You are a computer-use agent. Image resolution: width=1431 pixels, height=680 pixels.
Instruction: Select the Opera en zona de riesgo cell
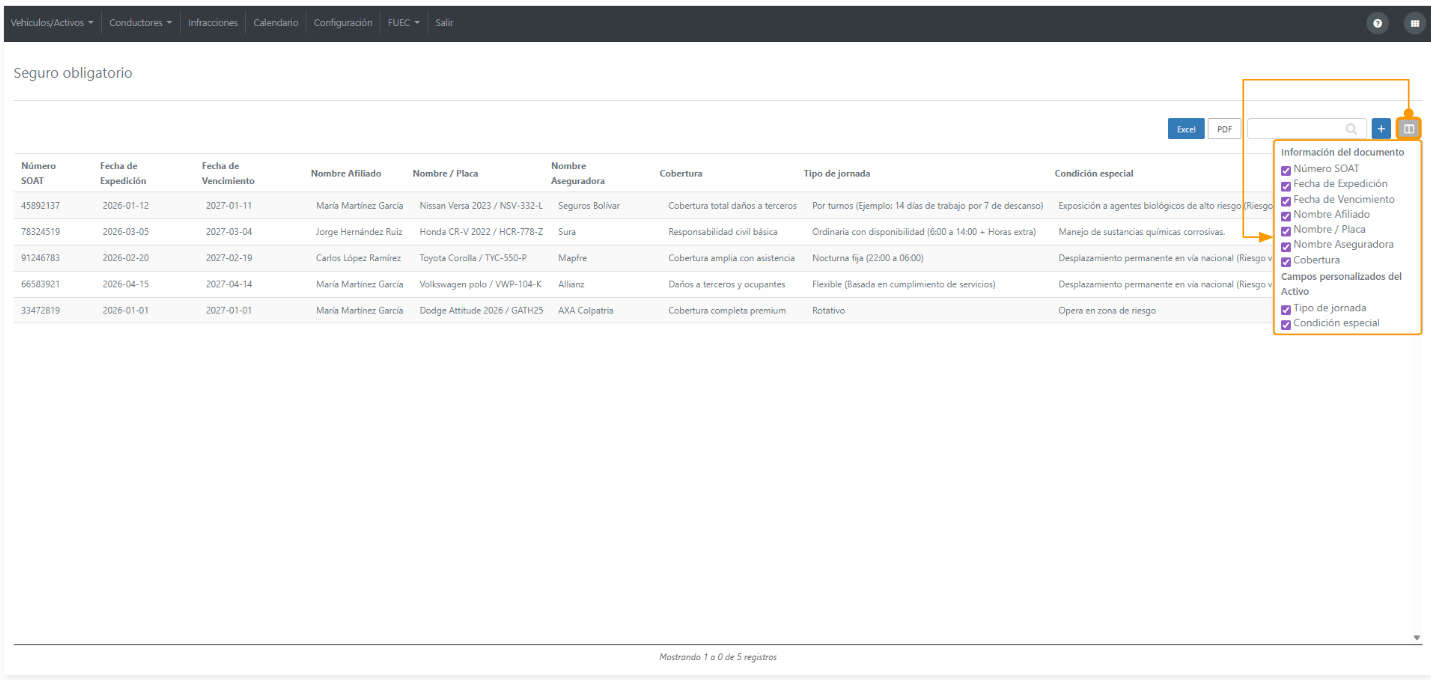pos(1107,310)
